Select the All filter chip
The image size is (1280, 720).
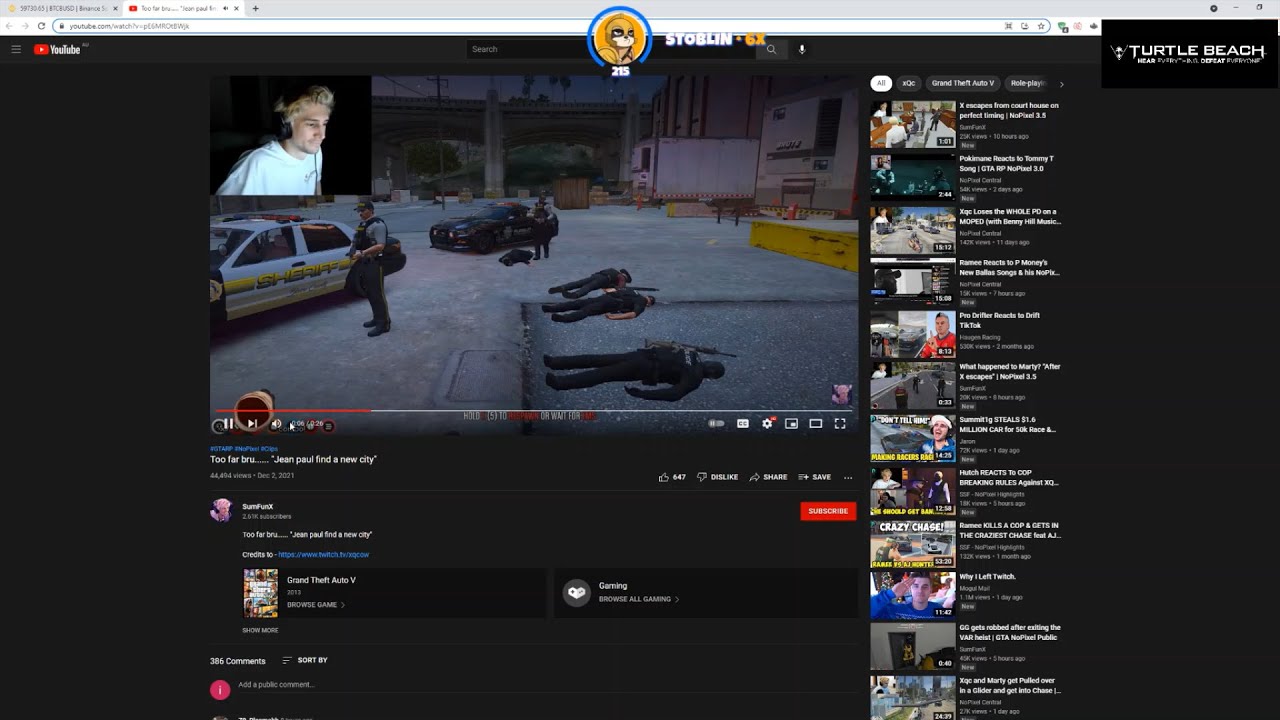(x=881, y=83)
